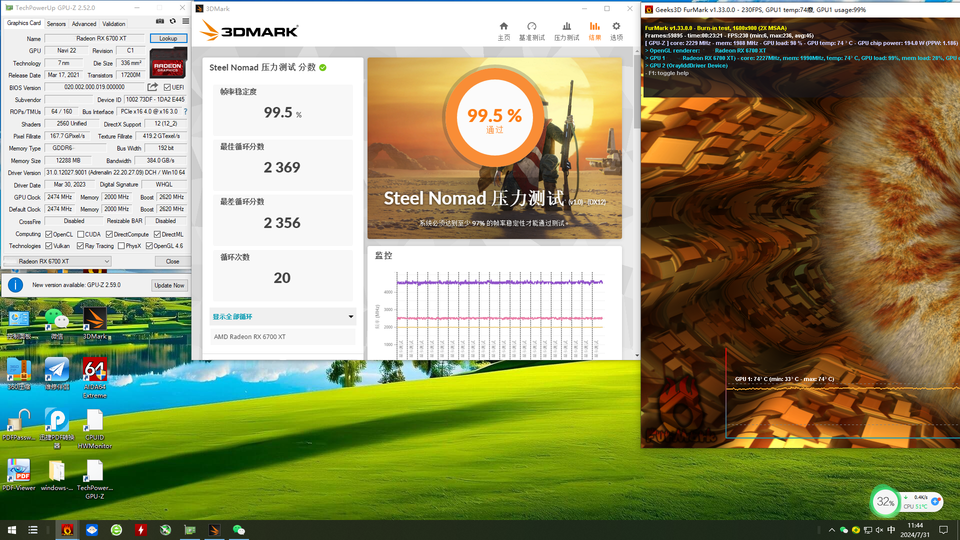The height and width of the screenshot is (540, 960).
Task: Toggle the OpenCL checkbox
Action: 48,234
